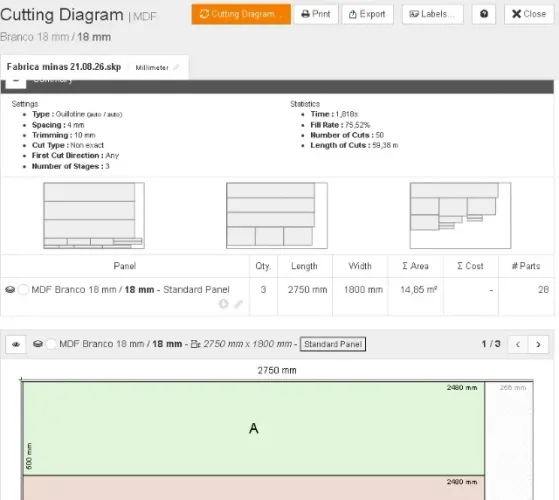This screenshot has width=559, height=500.
Task: Collapse the Summary section toggle
Action: (x=16, y=82)
